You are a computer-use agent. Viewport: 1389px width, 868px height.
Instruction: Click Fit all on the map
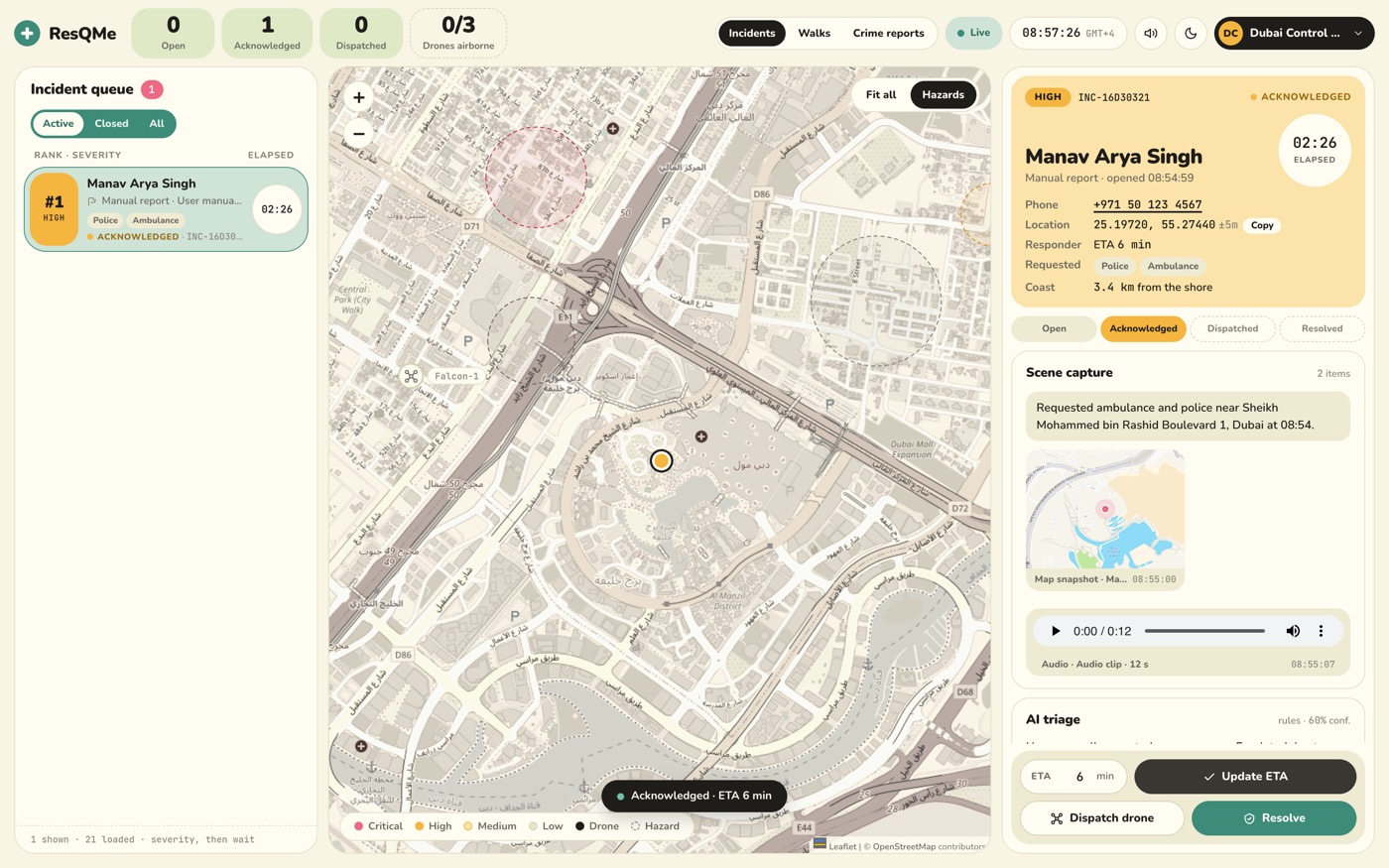coord(880,95)
